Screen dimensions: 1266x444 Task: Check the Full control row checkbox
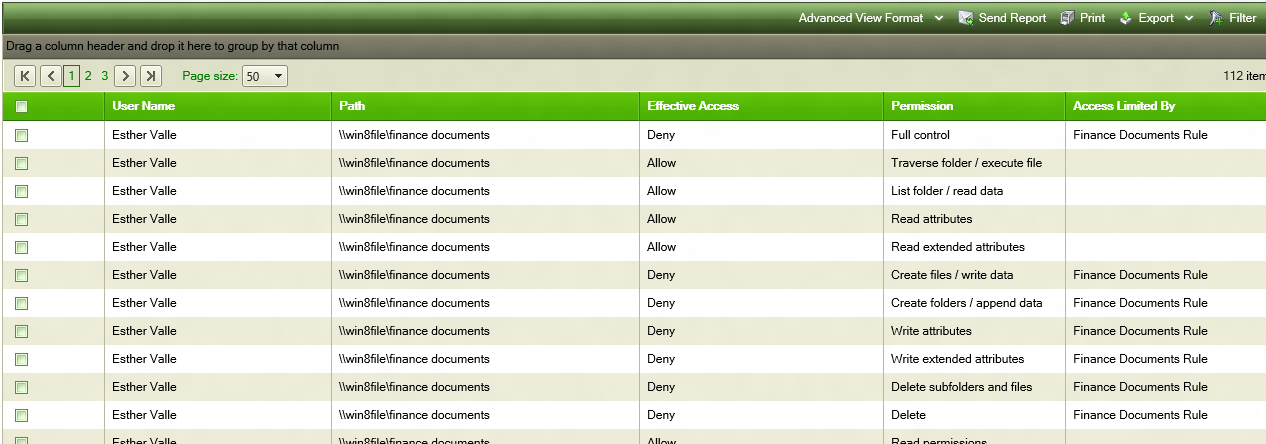tap(22, 135)
